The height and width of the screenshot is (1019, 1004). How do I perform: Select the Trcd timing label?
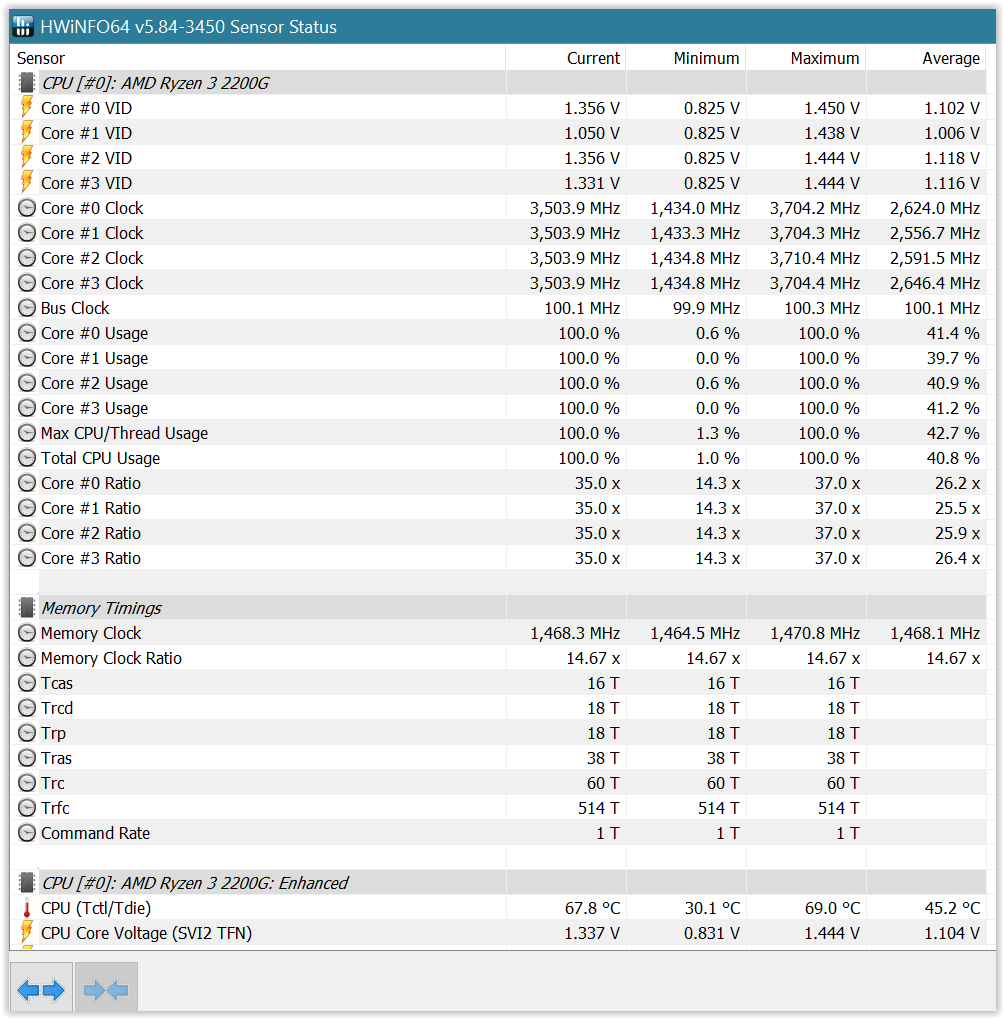[57, 708]
